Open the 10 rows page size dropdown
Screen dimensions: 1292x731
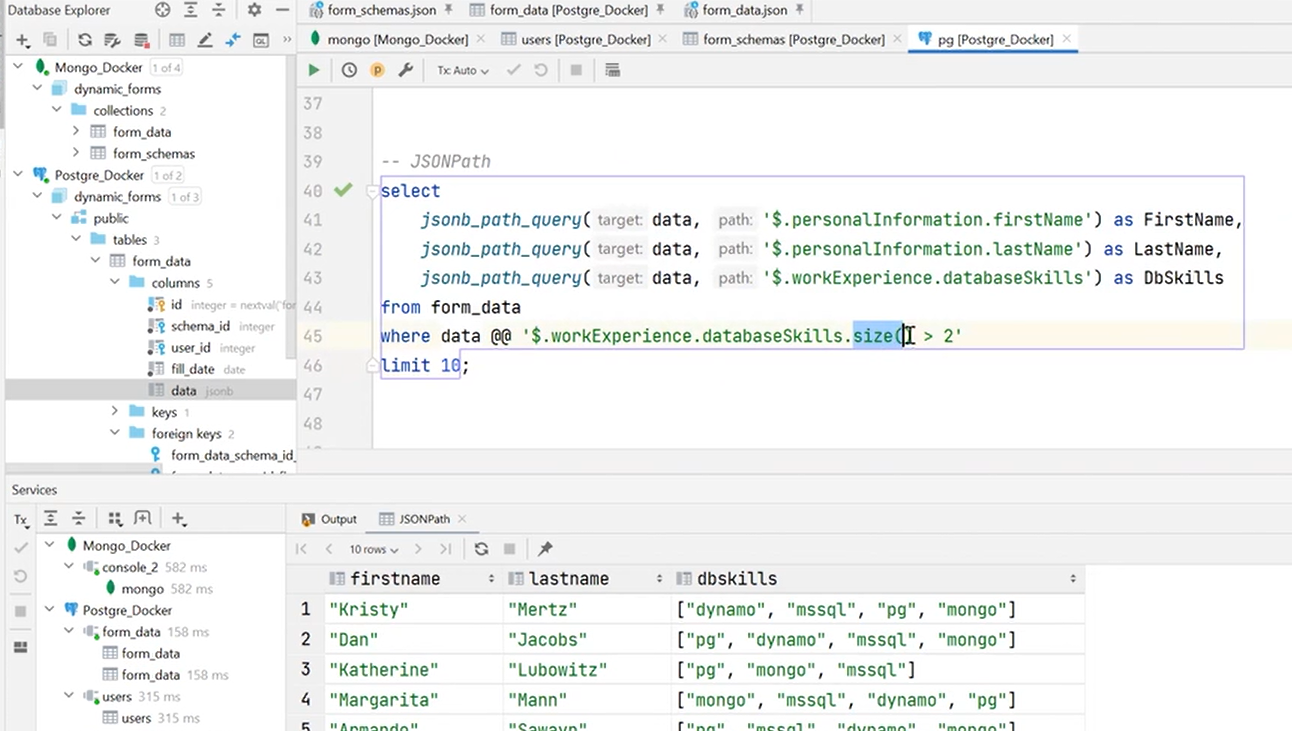coord(373,548)
